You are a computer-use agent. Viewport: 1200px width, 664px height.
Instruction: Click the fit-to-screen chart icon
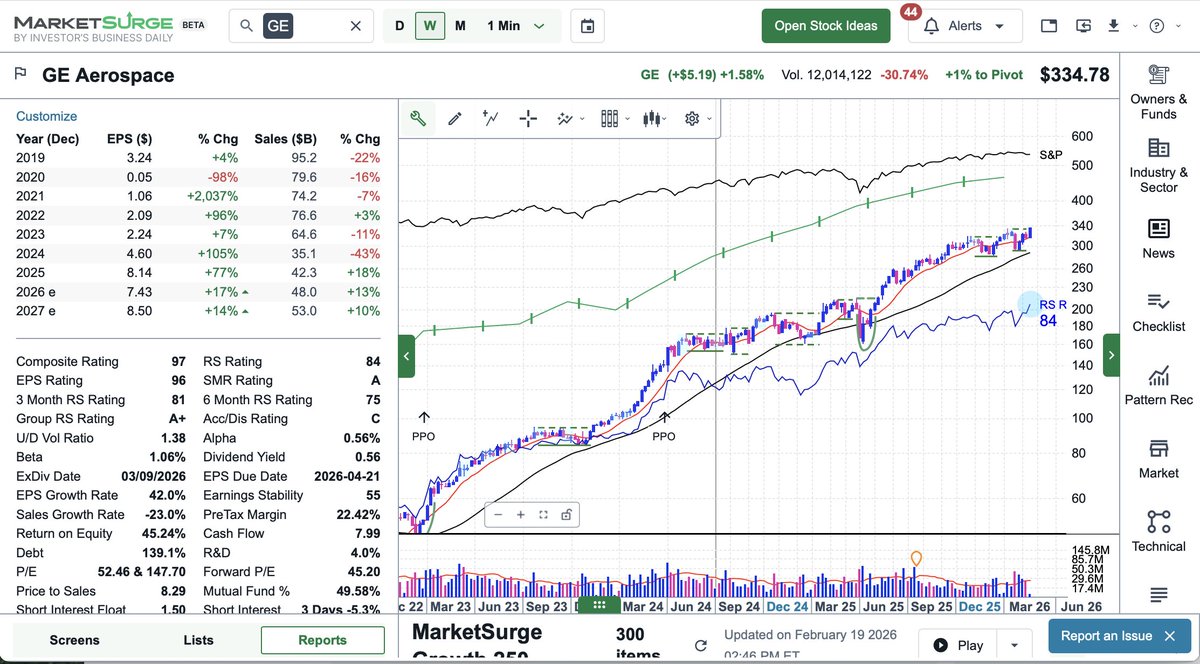543,515
